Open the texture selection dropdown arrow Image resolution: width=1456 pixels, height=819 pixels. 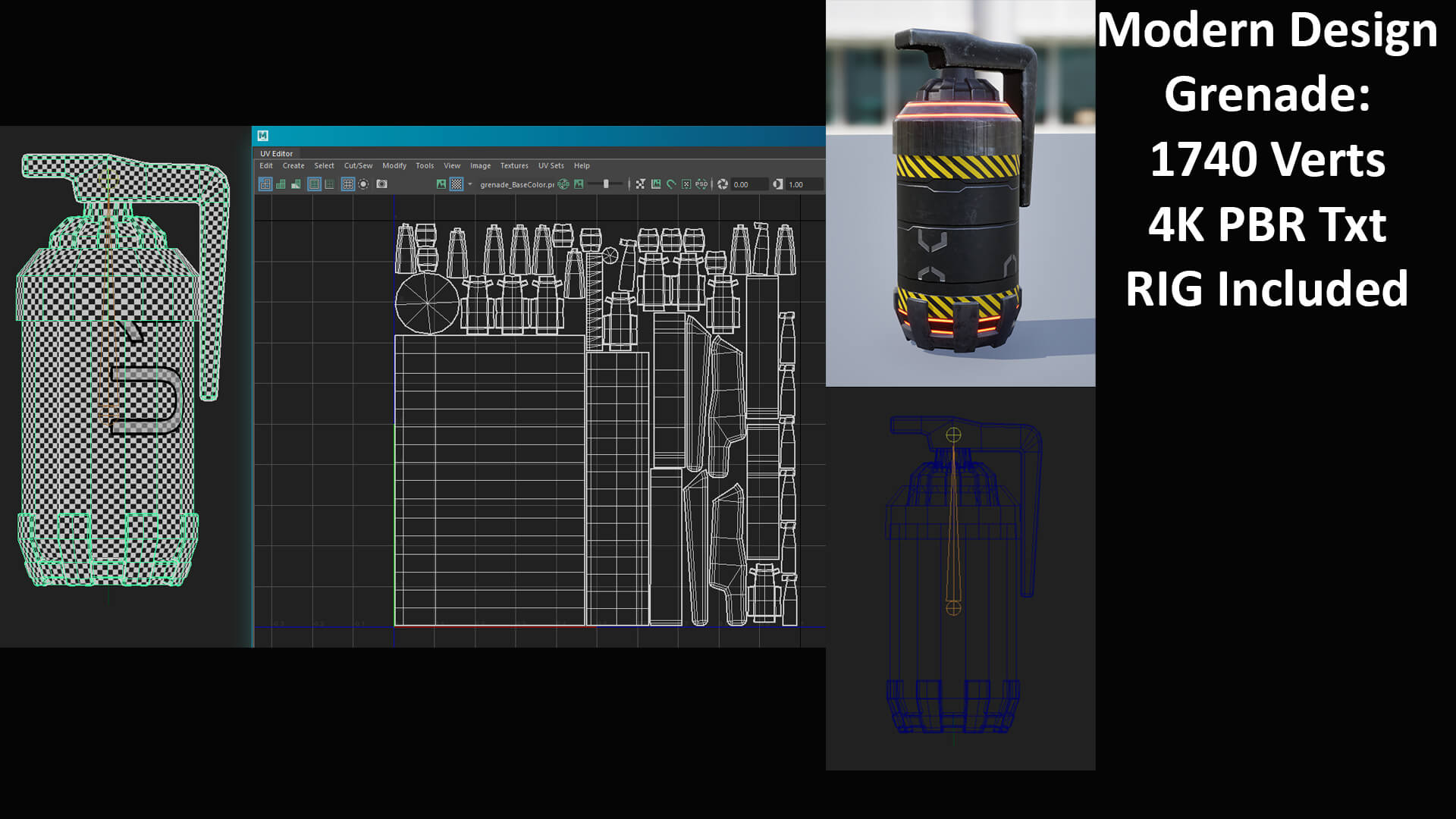[x=469, y=184]
